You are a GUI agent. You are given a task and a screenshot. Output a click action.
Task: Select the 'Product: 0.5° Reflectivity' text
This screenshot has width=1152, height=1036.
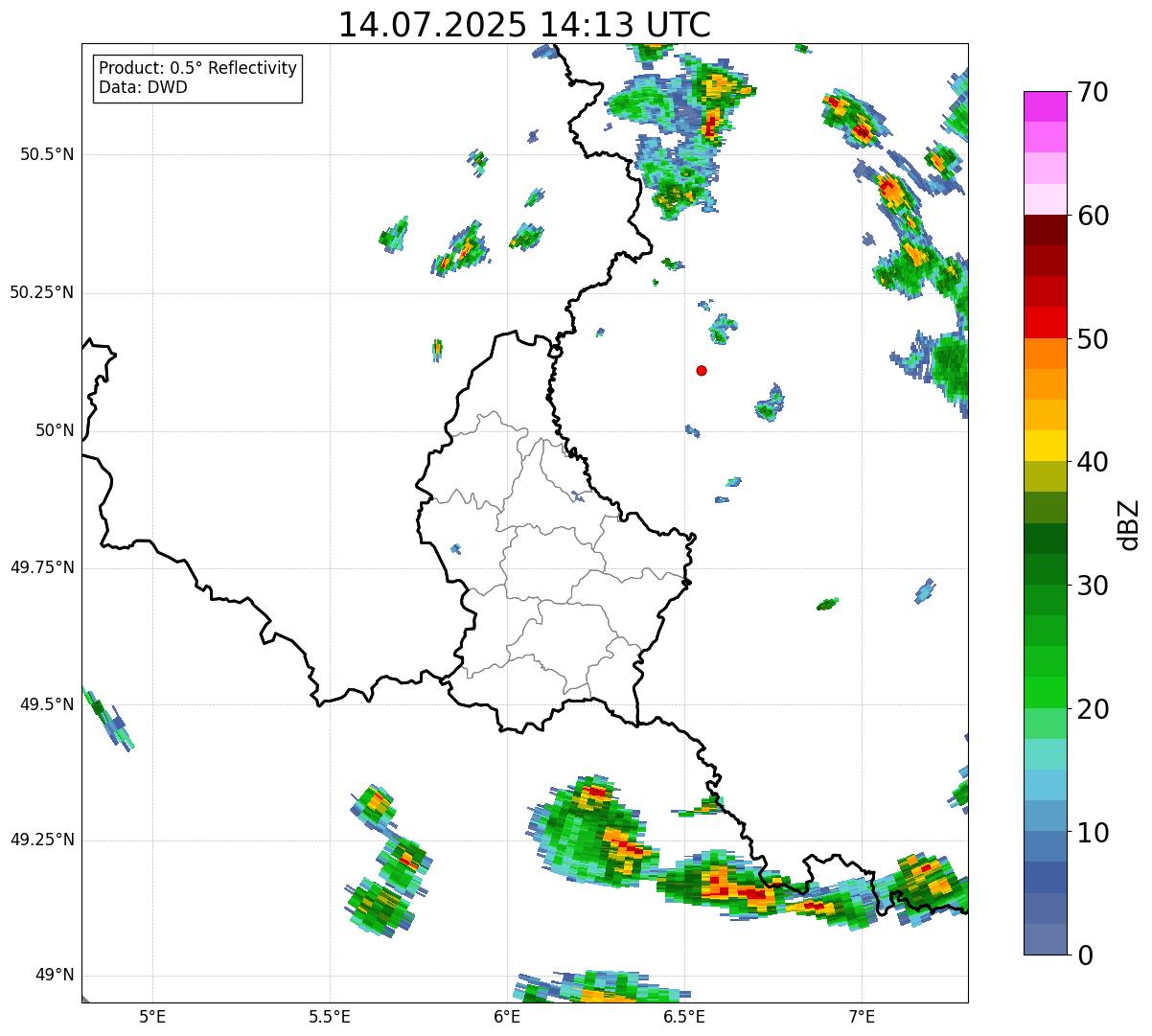tap(197, 69)
